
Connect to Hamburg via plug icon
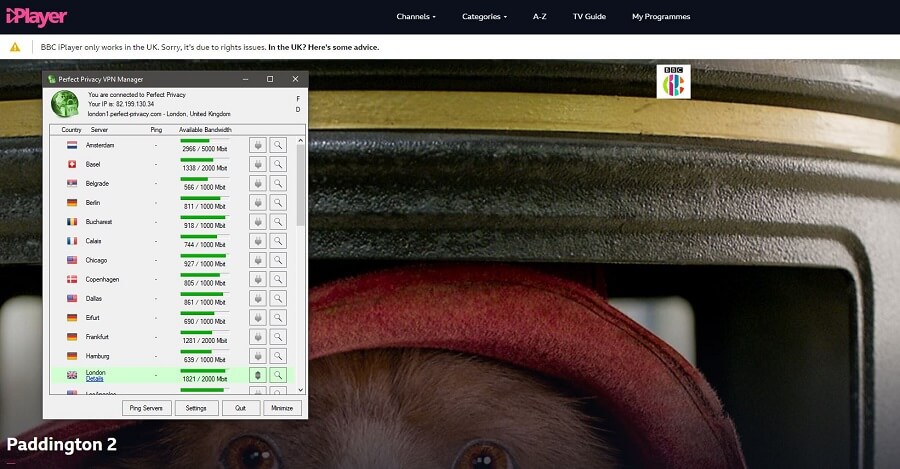click(258, 356)
